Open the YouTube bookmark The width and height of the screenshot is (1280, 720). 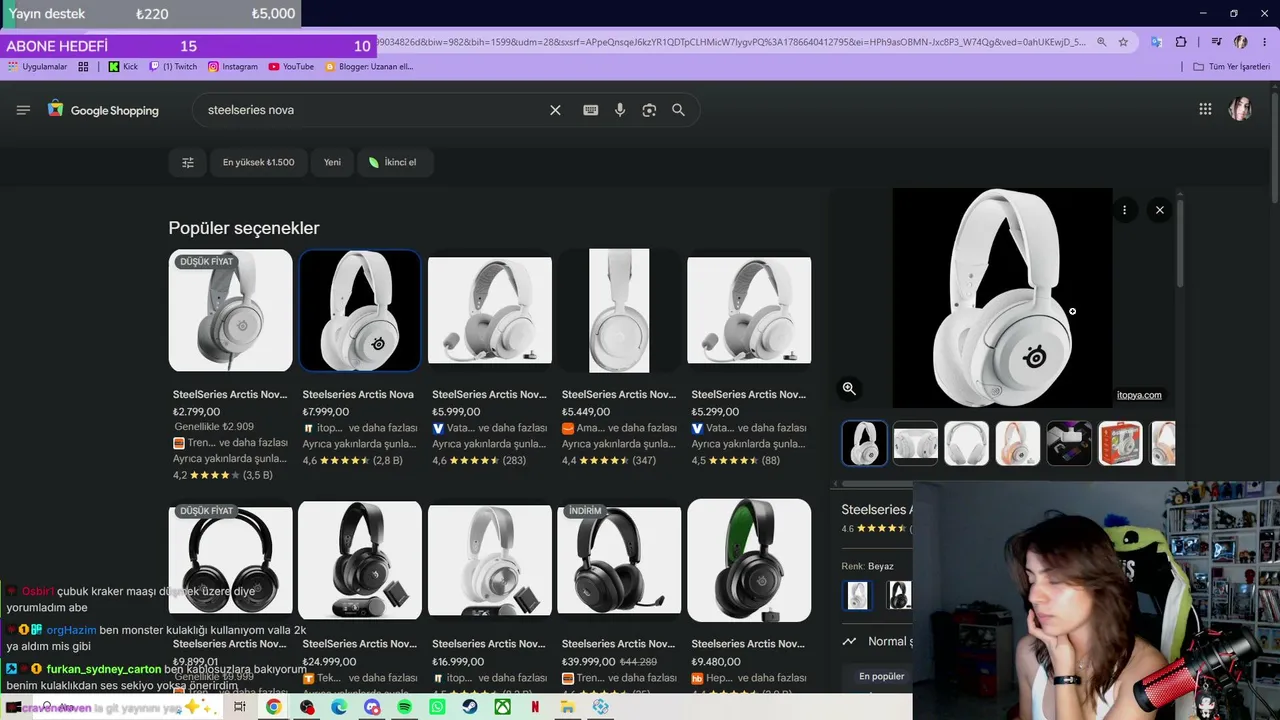tap(291, 67)
